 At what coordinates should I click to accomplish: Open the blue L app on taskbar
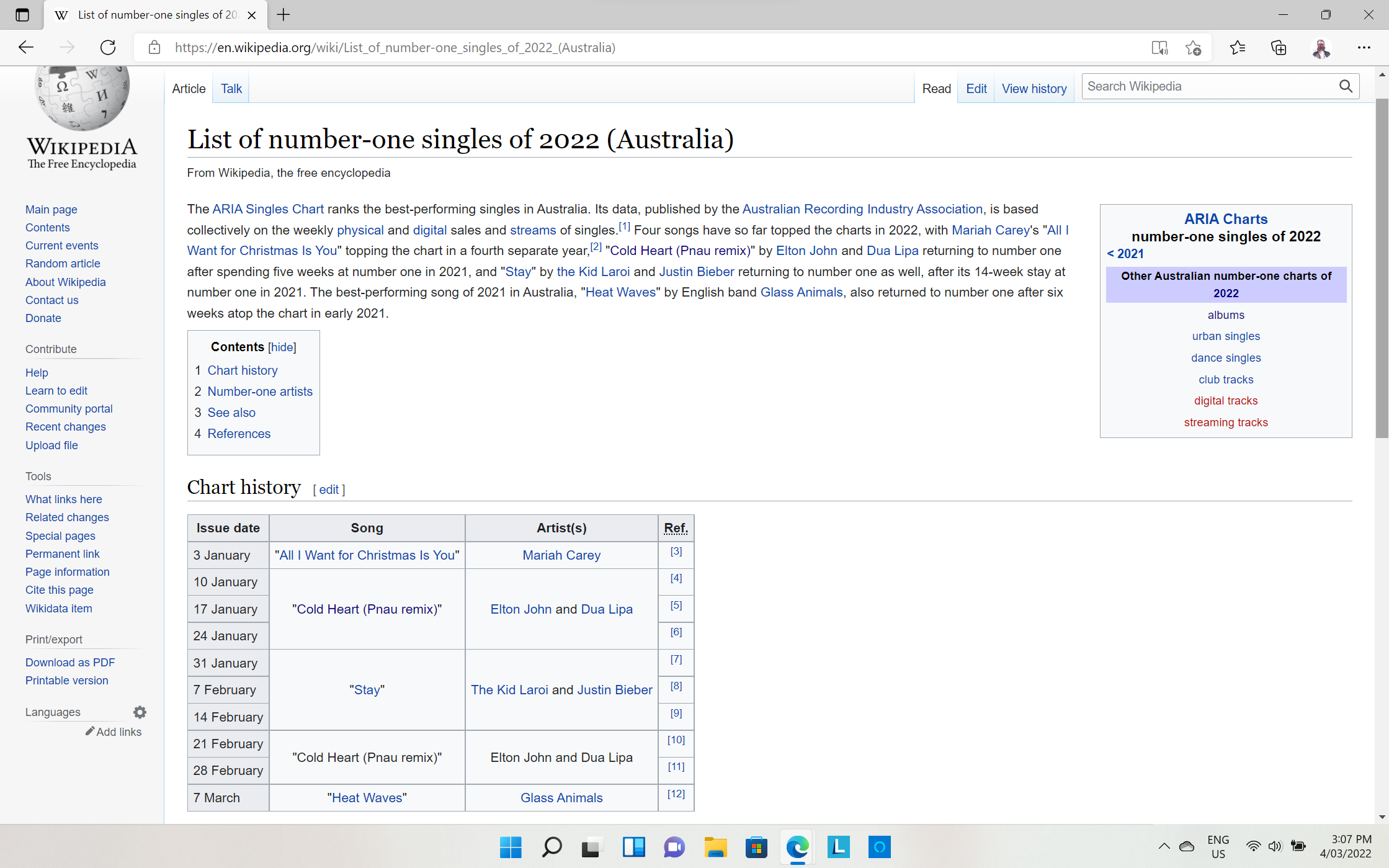tap(838, 847)
